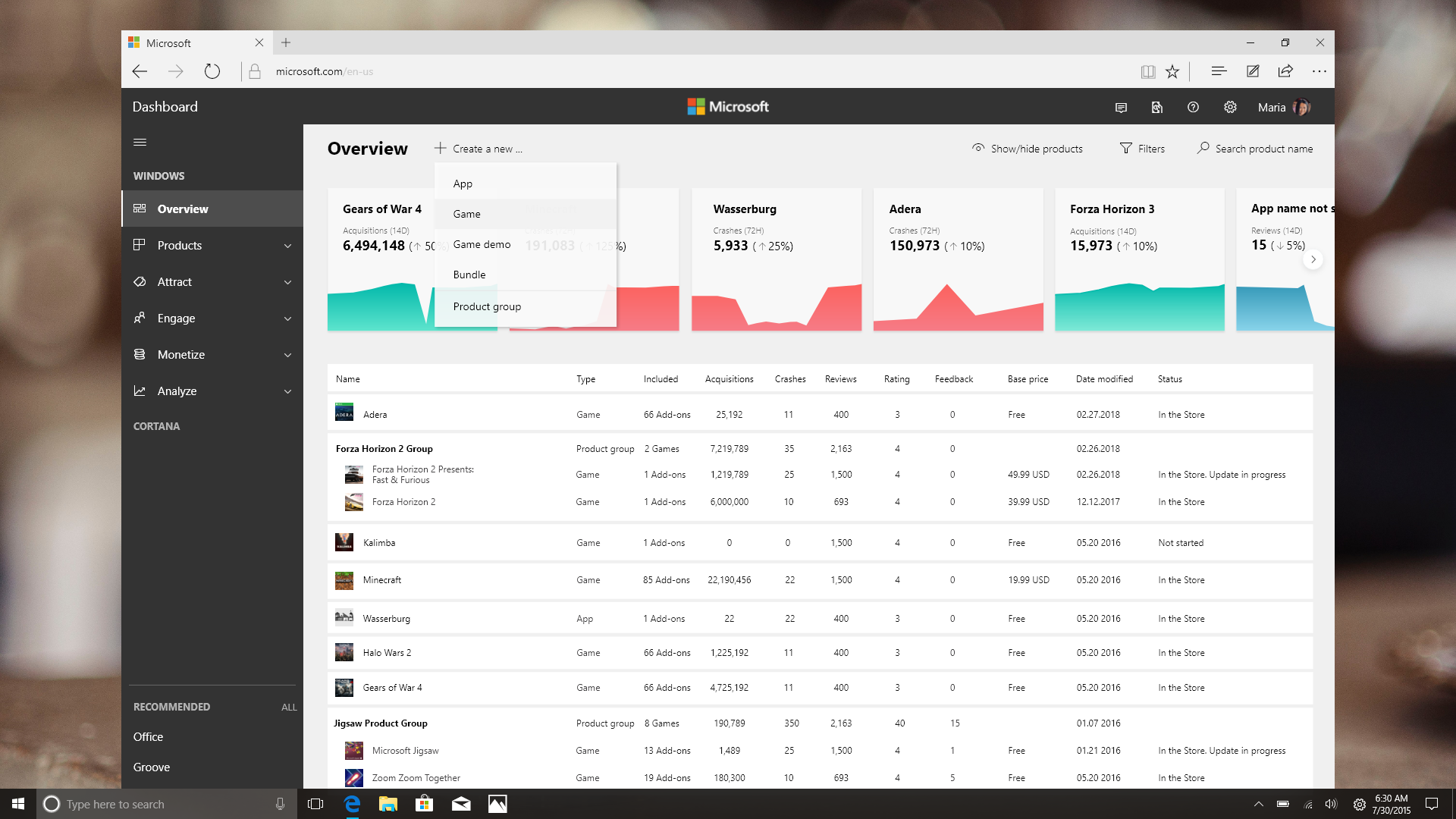Refresh the browser page
1456x819 pixels.
coord(212,71)
